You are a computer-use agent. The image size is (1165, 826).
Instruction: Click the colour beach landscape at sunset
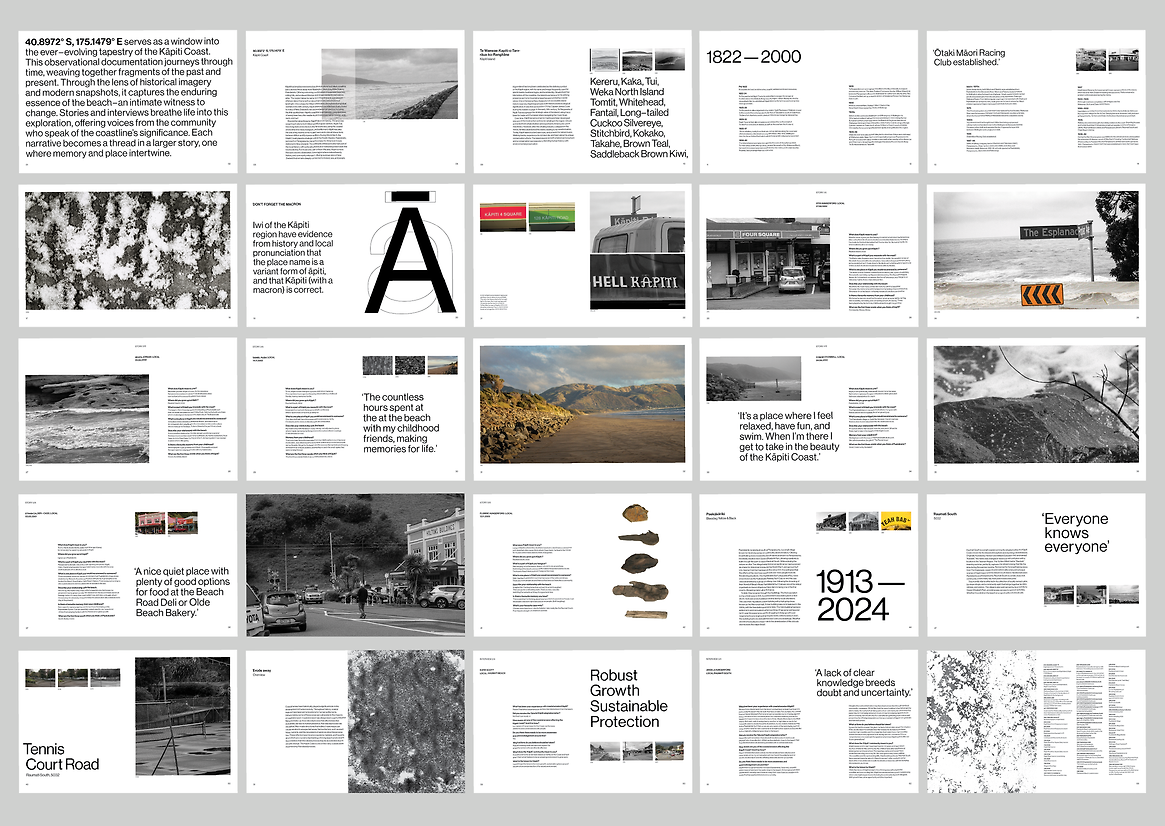(582, 404)
